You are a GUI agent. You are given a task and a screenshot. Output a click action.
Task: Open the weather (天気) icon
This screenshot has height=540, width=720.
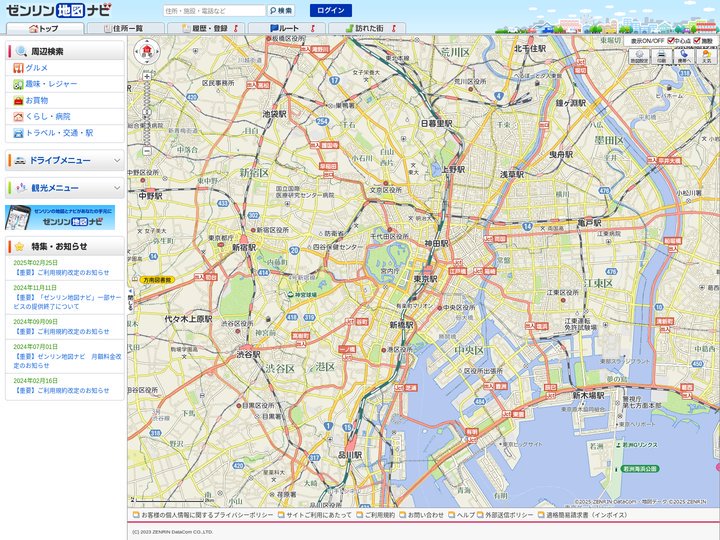706,56
